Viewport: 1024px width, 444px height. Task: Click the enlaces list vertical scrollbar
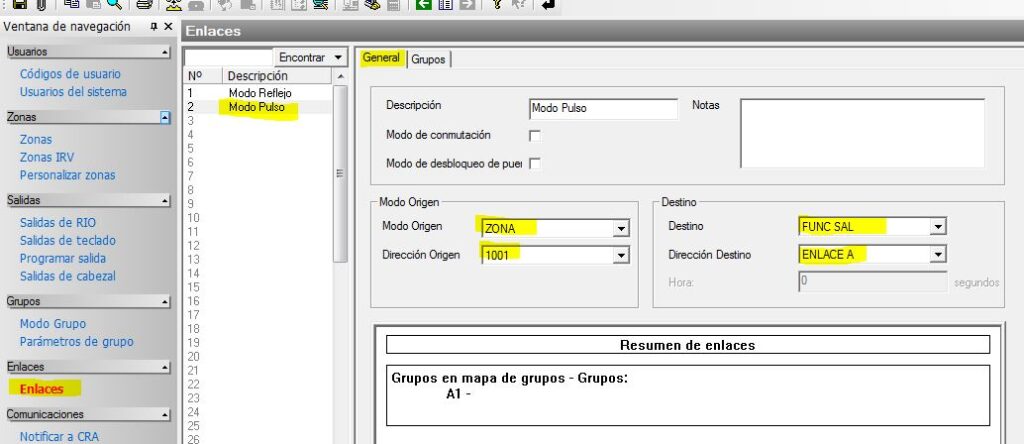pyautogui.click(x=340, y=173)
